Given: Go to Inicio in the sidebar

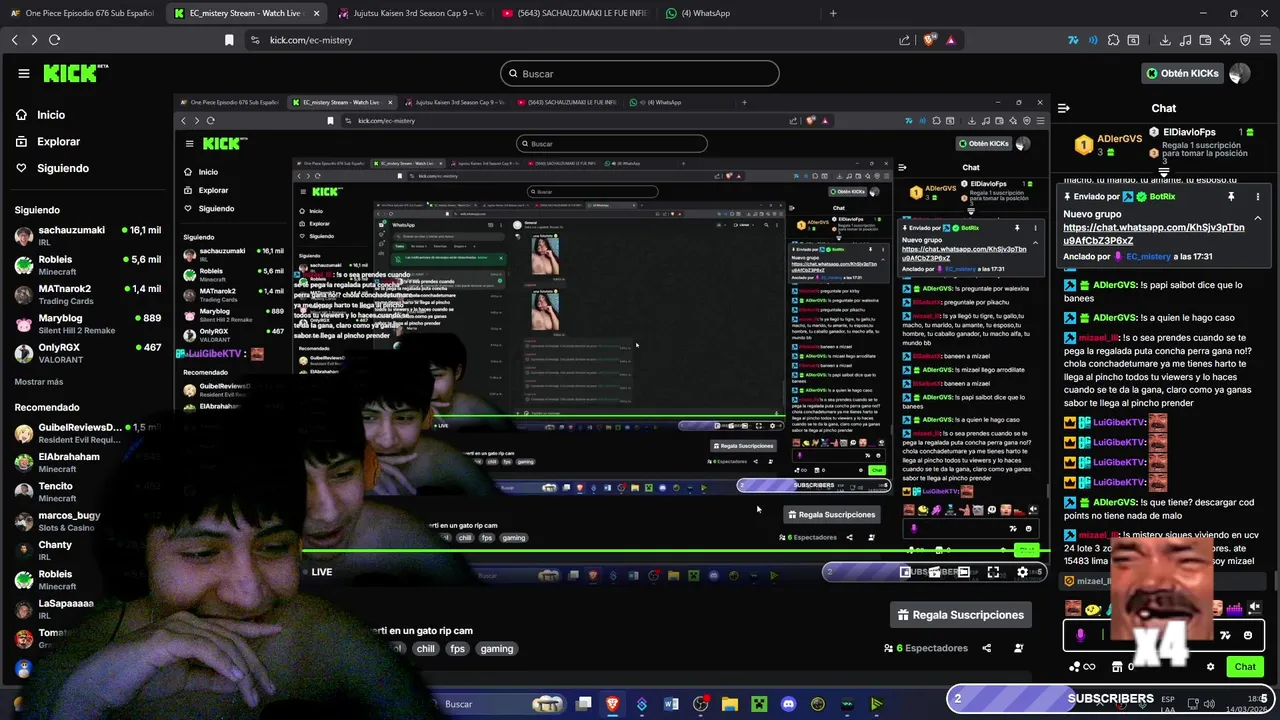Looking at the screenshot, I should tap(40, 115).
